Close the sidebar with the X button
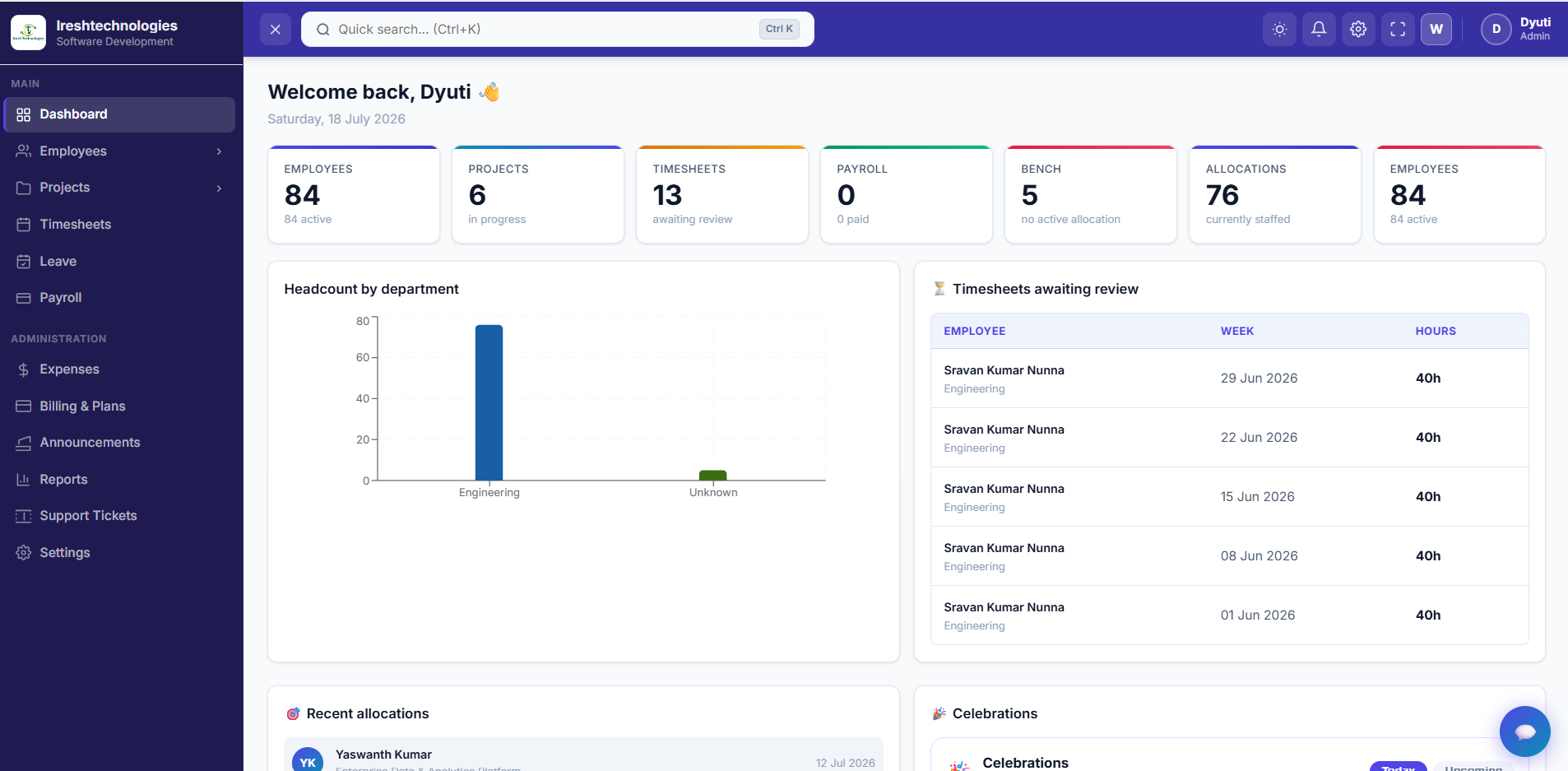 [x=276, y=30]
